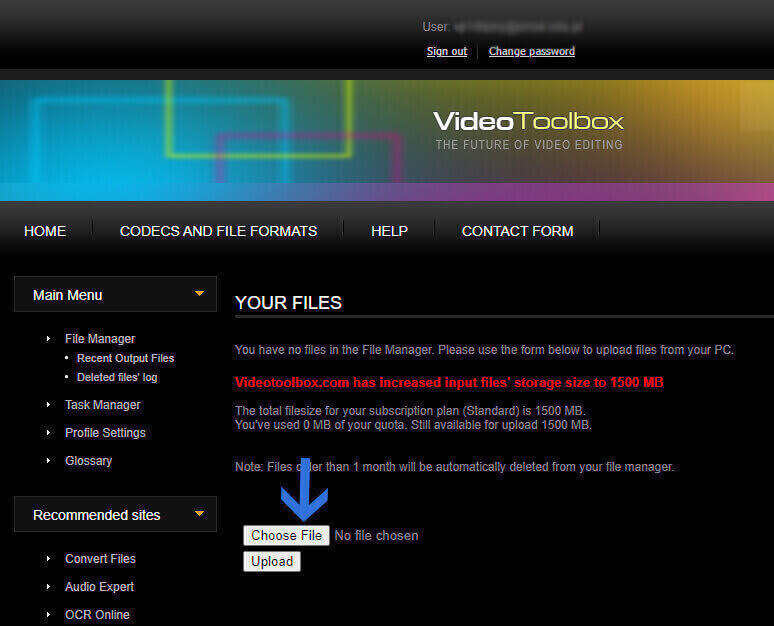Screen dimensions: 774x626
Task: Click the 'No file chosen' label
Action: (x=377, y=536)
